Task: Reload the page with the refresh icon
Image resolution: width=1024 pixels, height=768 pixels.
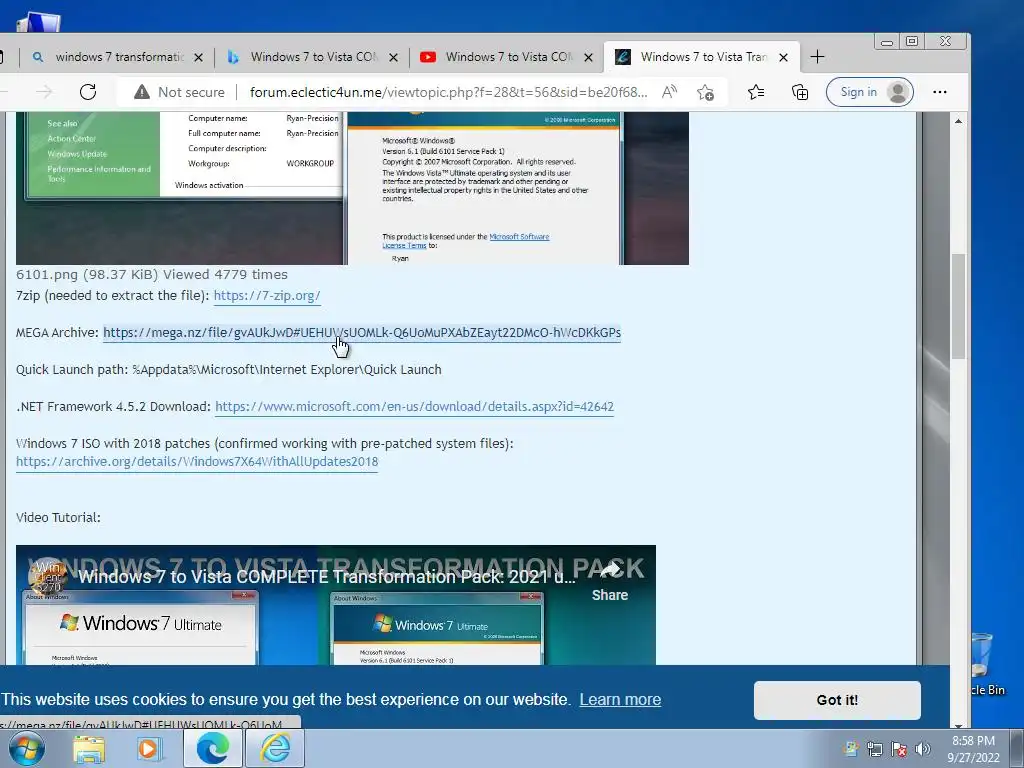Action: click(x=88, y=92)
